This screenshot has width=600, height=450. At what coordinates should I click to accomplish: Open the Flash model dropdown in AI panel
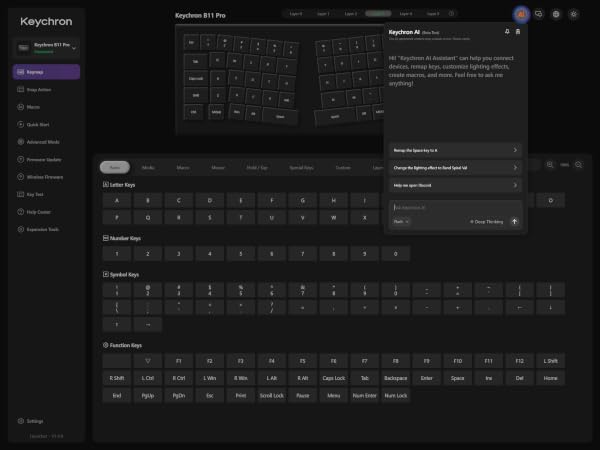pyautogui.click(x=401, y=222)
